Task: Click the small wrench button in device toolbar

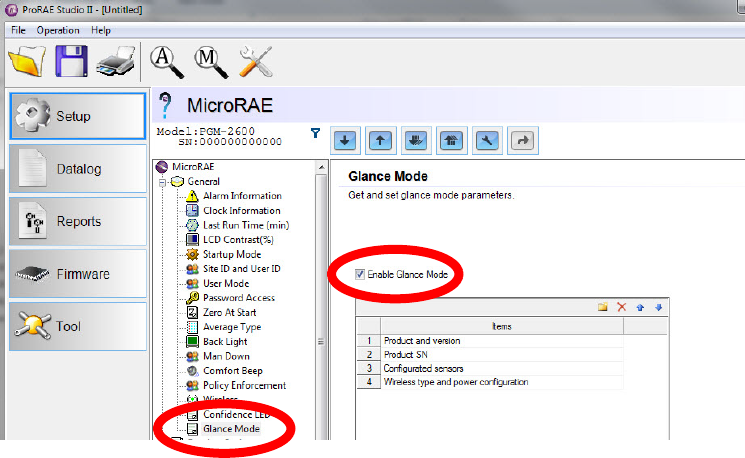Action: point(487,141)
